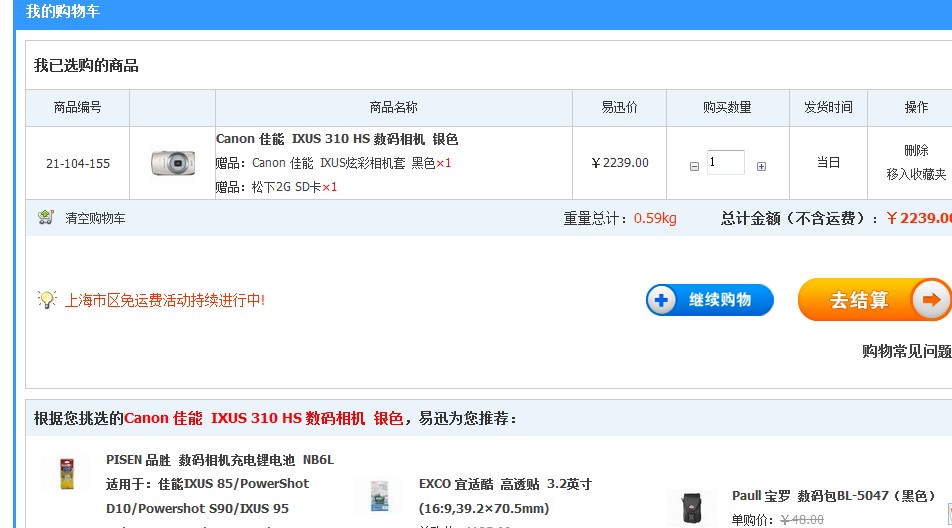Decrease quantity with the minus icon

point(694,166)
